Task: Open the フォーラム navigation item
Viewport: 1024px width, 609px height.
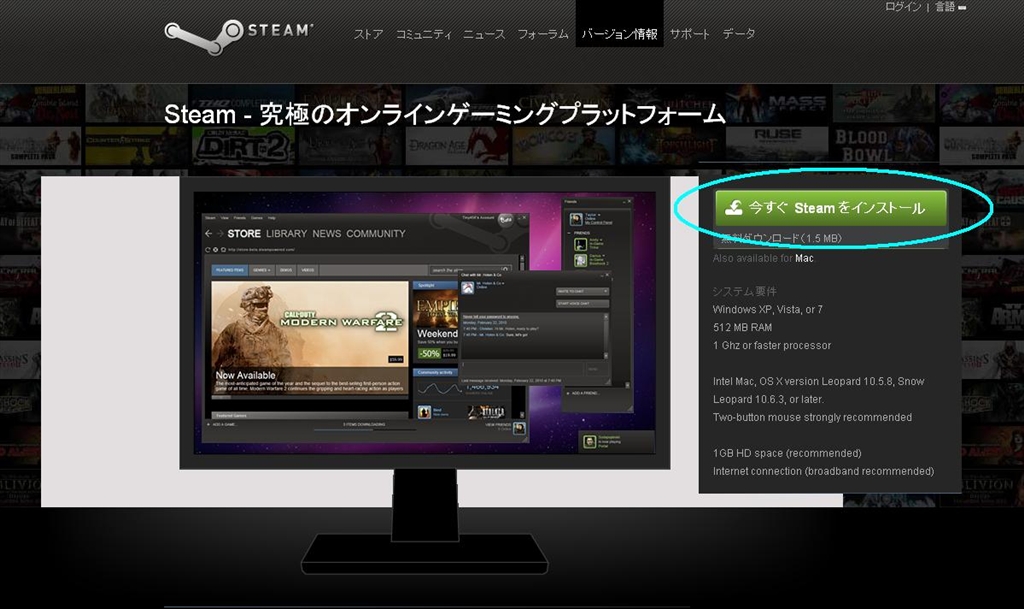Action: click(543, 34)
